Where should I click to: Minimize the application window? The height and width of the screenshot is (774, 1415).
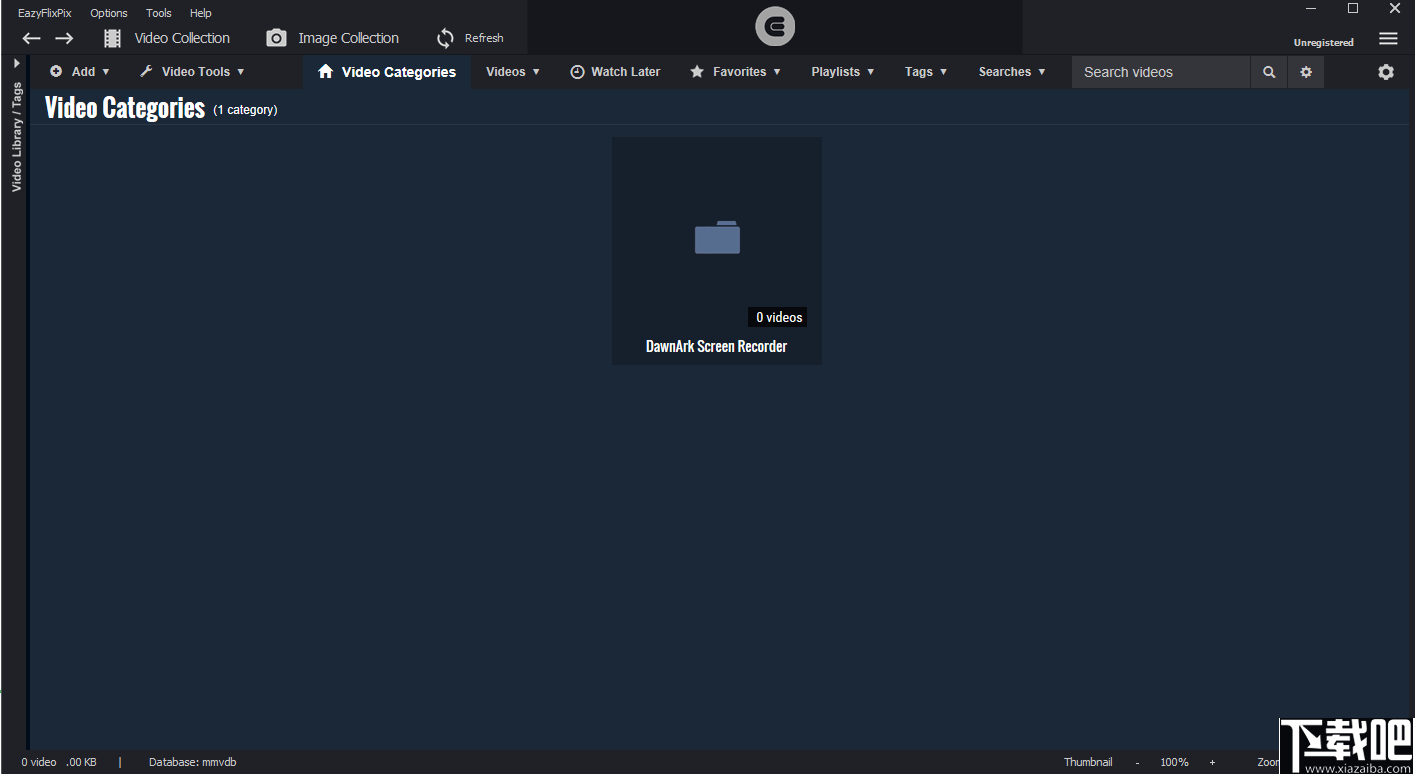1311,9
